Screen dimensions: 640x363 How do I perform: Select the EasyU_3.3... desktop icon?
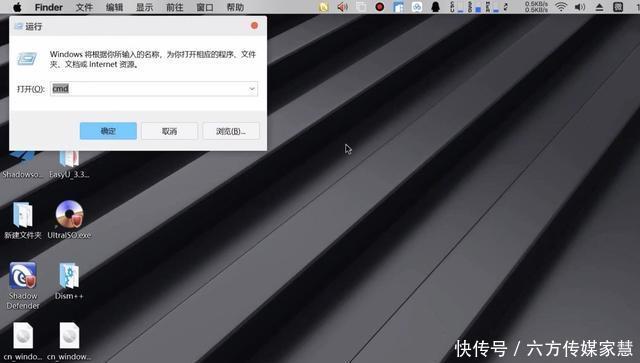[69, 165]
